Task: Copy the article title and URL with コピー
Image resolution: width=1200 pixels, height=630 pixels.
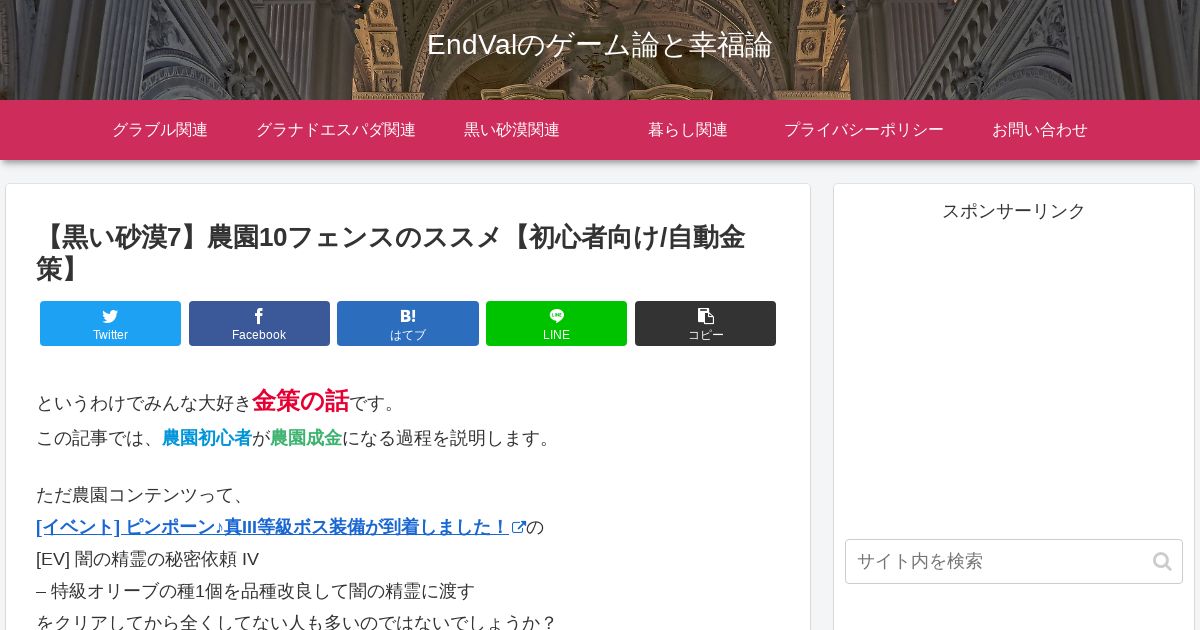Action: [x=705, y=323]
